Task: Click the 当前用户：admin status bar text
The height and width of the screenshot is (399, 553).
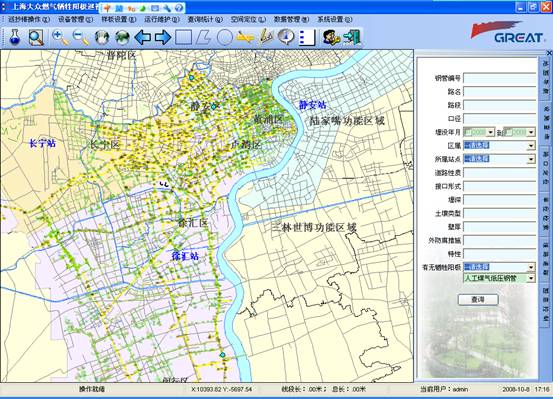Action: (444, 389)
